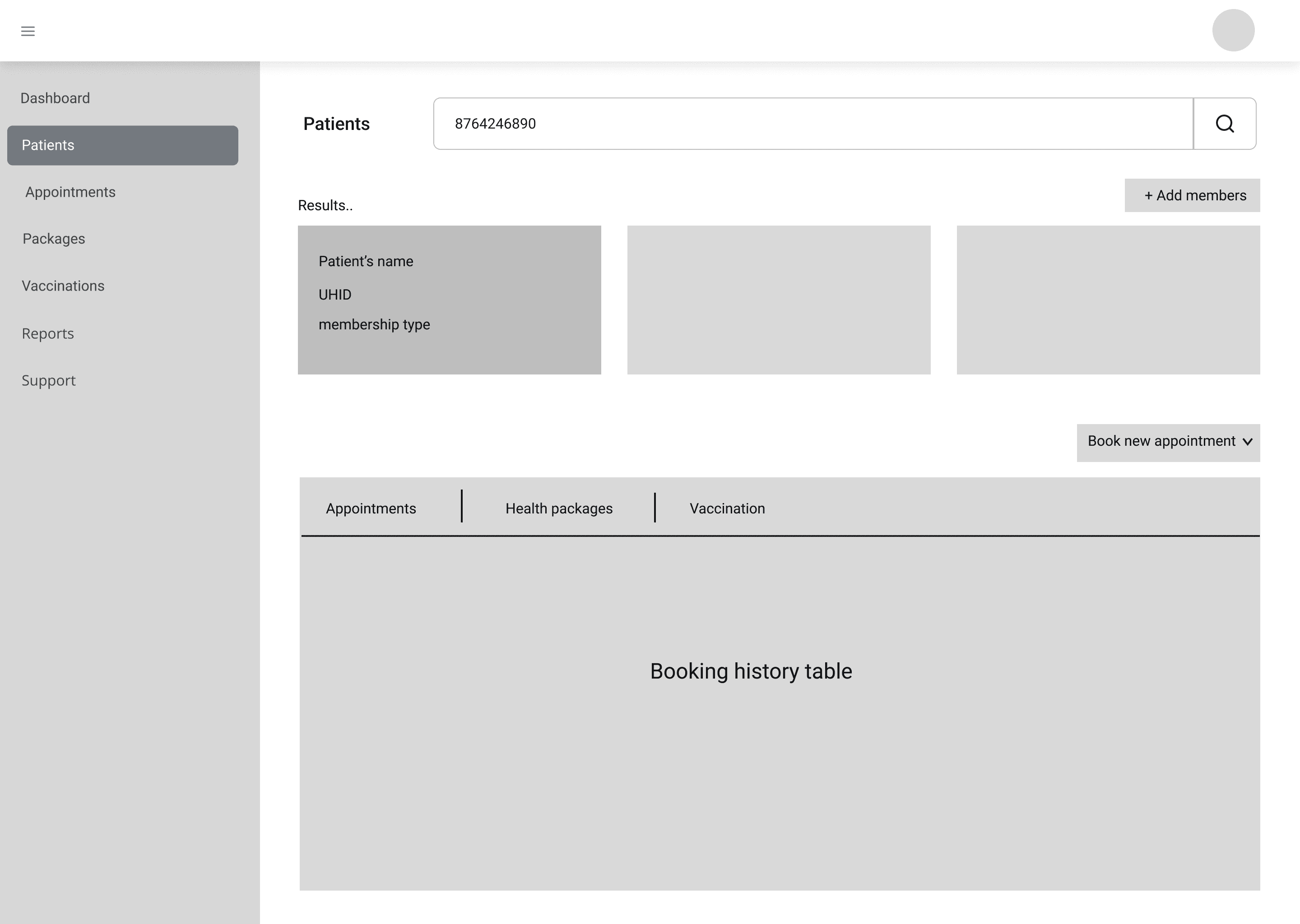Open Dashboard in the sidebar
1300x924 pixels.
(x=55, y=98)
